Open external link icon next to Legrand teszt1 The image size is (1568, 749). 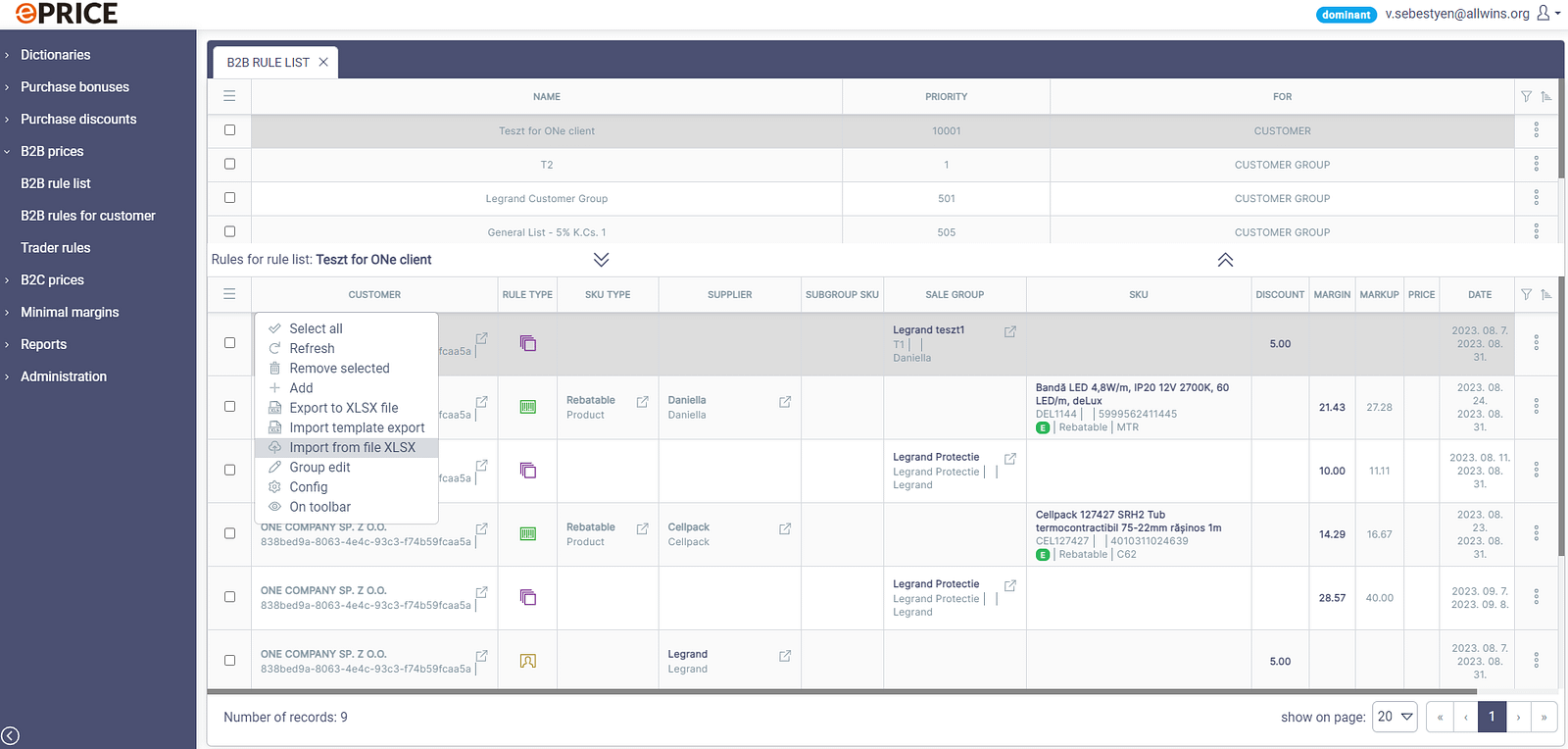pyautogui.click(x=1010, y=331)
